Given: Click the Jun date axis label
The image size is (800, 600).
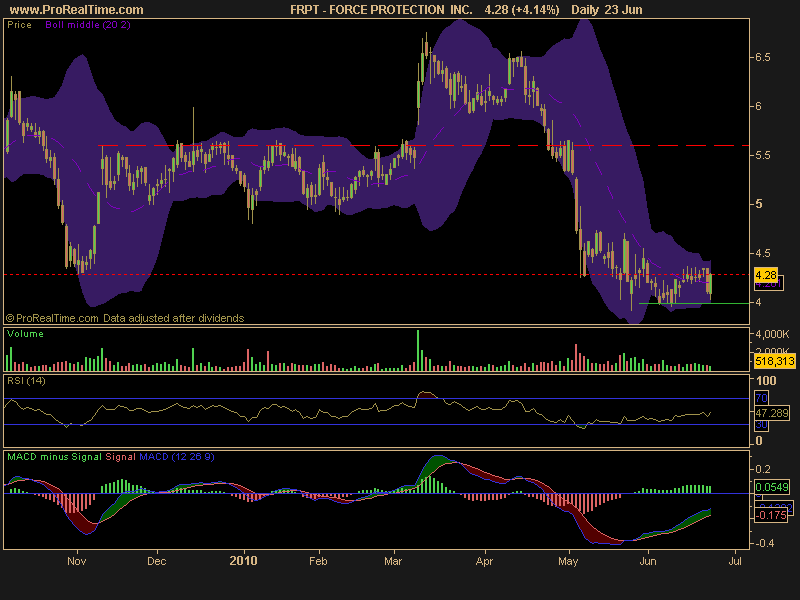Looking at the screenshot, I should [648, 561].
